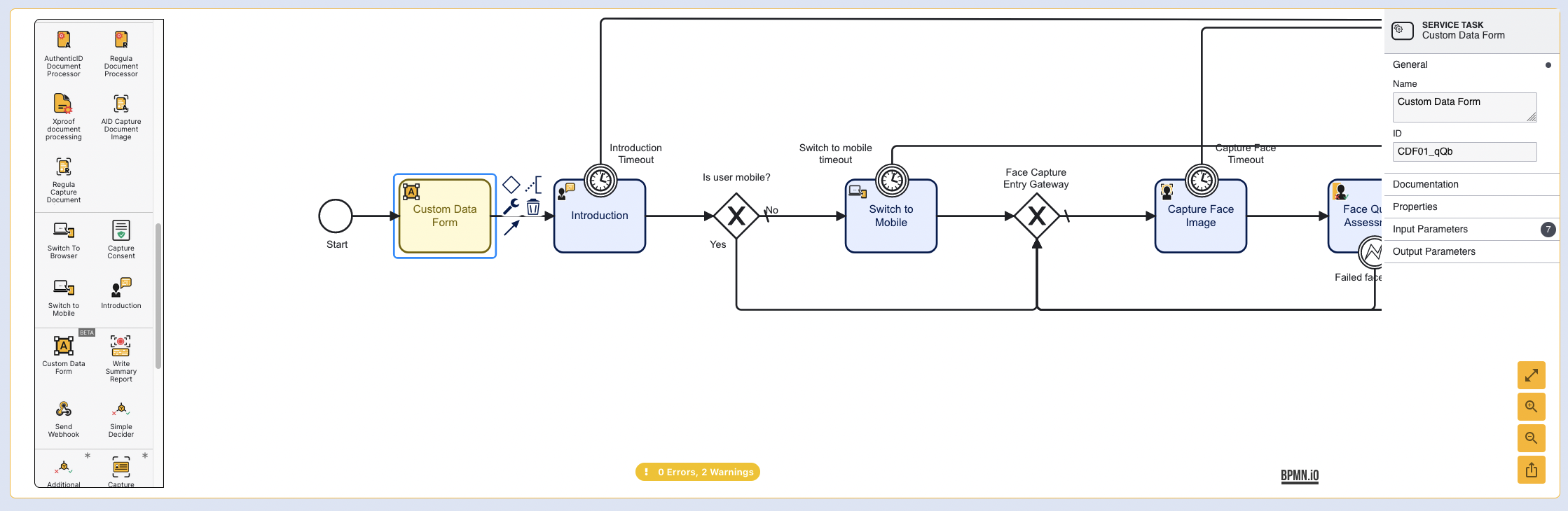This screenshot has width=1568, height=511.
Task: Select Capture Consent from the palette
Action: pos(121,240)
